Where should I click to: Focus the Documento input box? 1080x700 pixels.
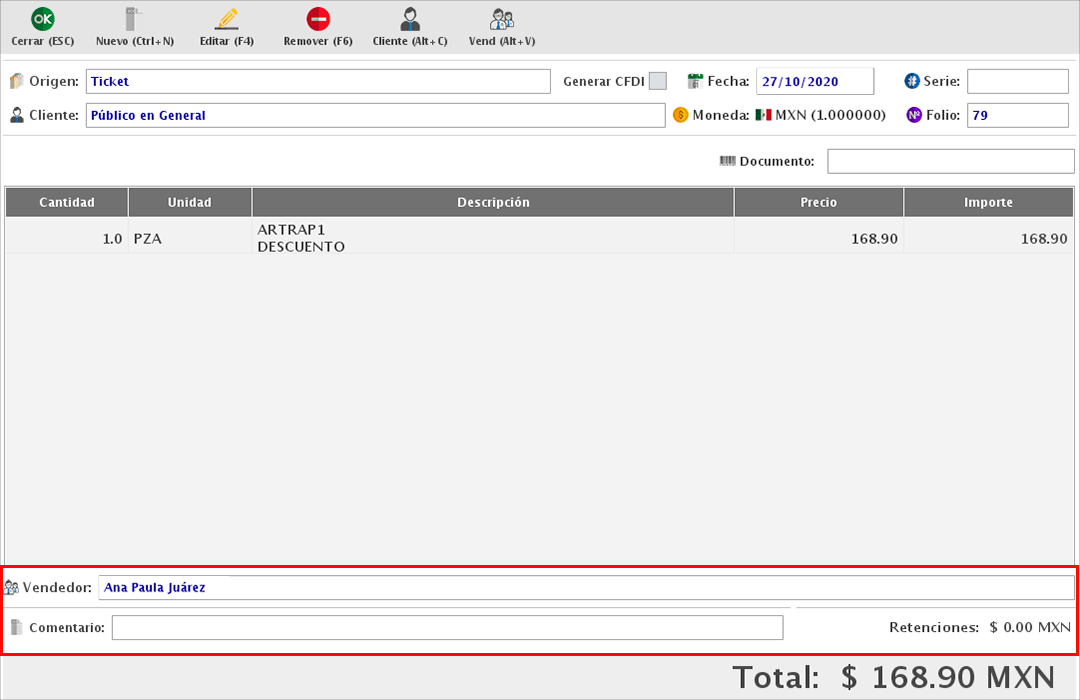tap(950, 161)
